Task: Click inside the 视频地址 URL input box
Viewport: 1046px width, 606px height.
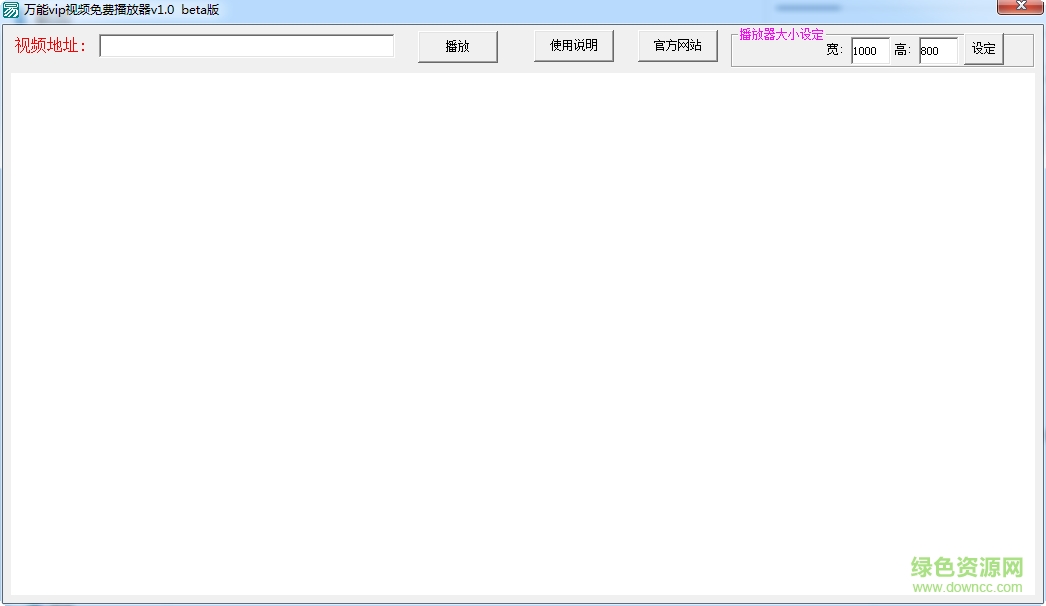Action: coord(245,45)
